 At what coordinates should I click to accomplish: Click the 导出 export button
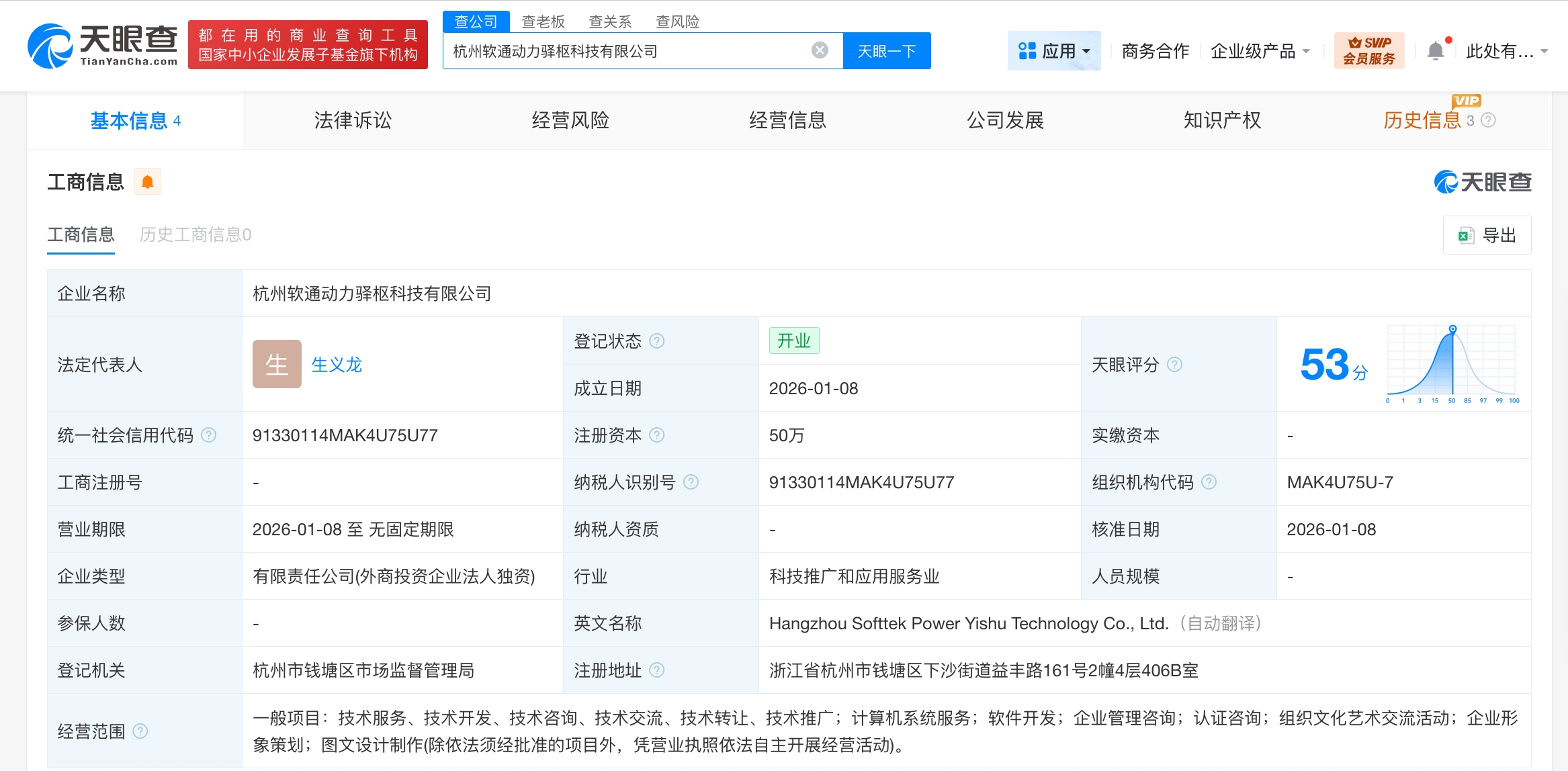(1487, 235)
